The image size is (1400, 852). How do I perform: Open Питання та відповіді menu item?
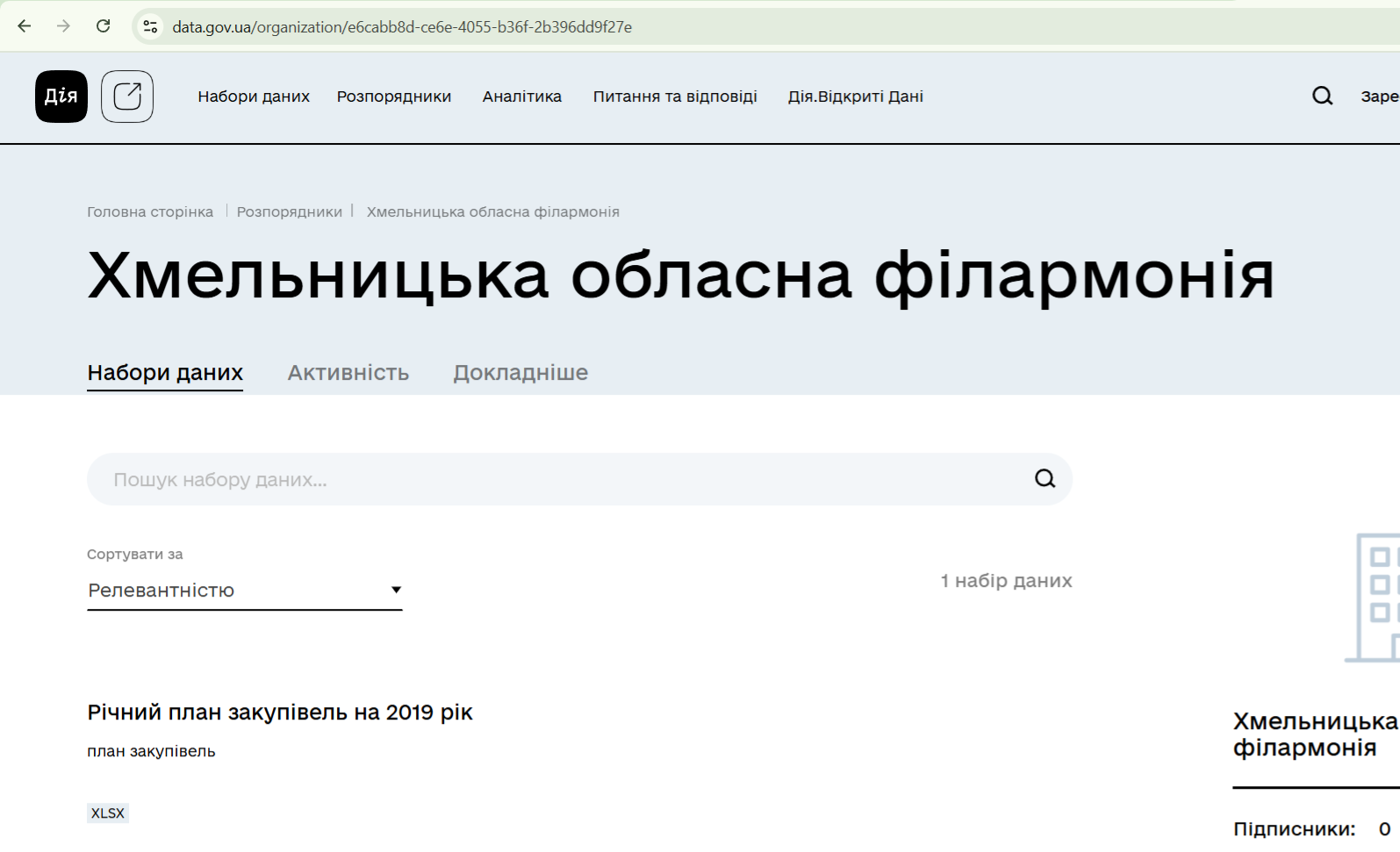click(x=675, y=97)
